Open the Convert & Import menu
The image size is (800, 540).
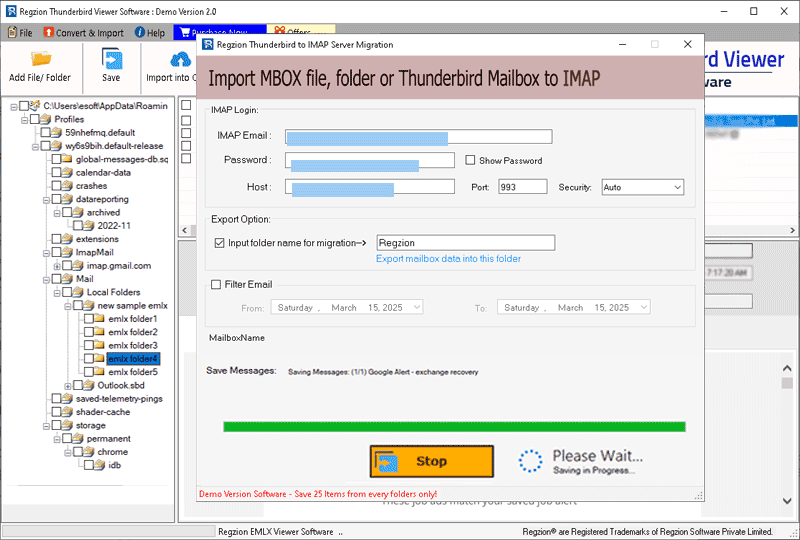84,33
